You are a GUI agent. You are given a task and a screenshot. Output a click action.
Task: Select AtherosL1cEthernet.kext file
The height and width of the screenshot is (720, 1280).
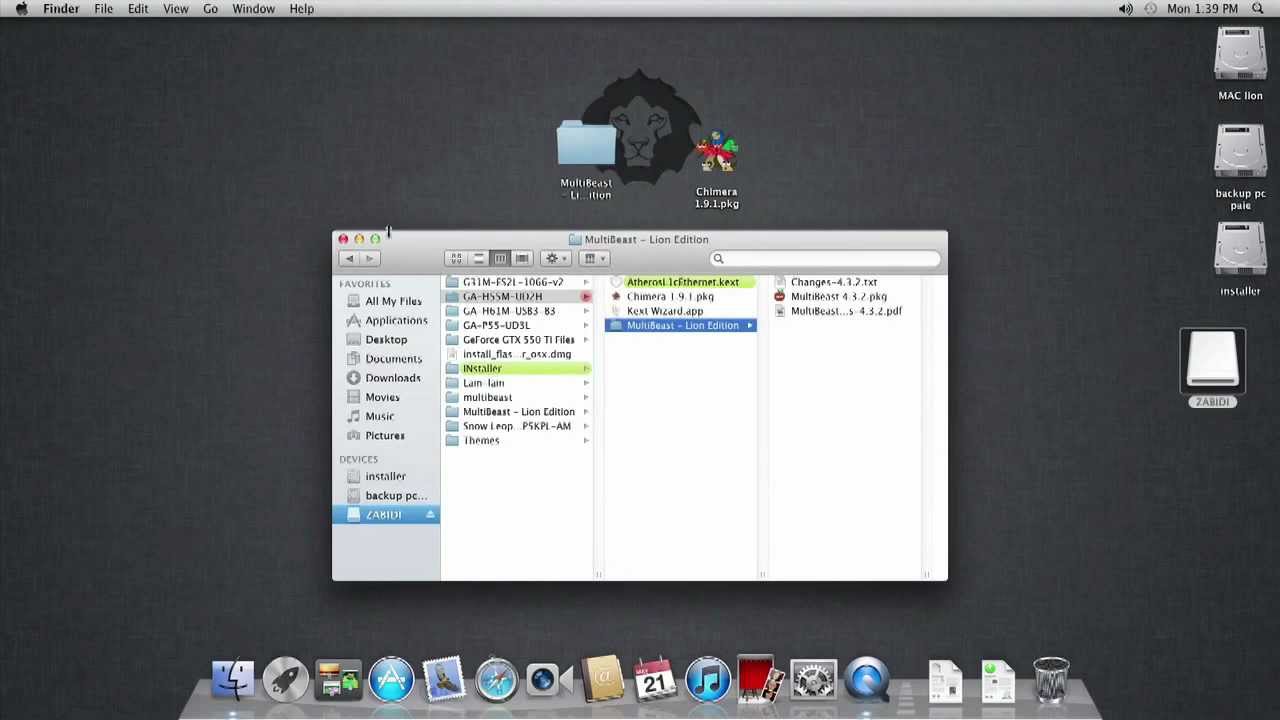coord(682,282)
